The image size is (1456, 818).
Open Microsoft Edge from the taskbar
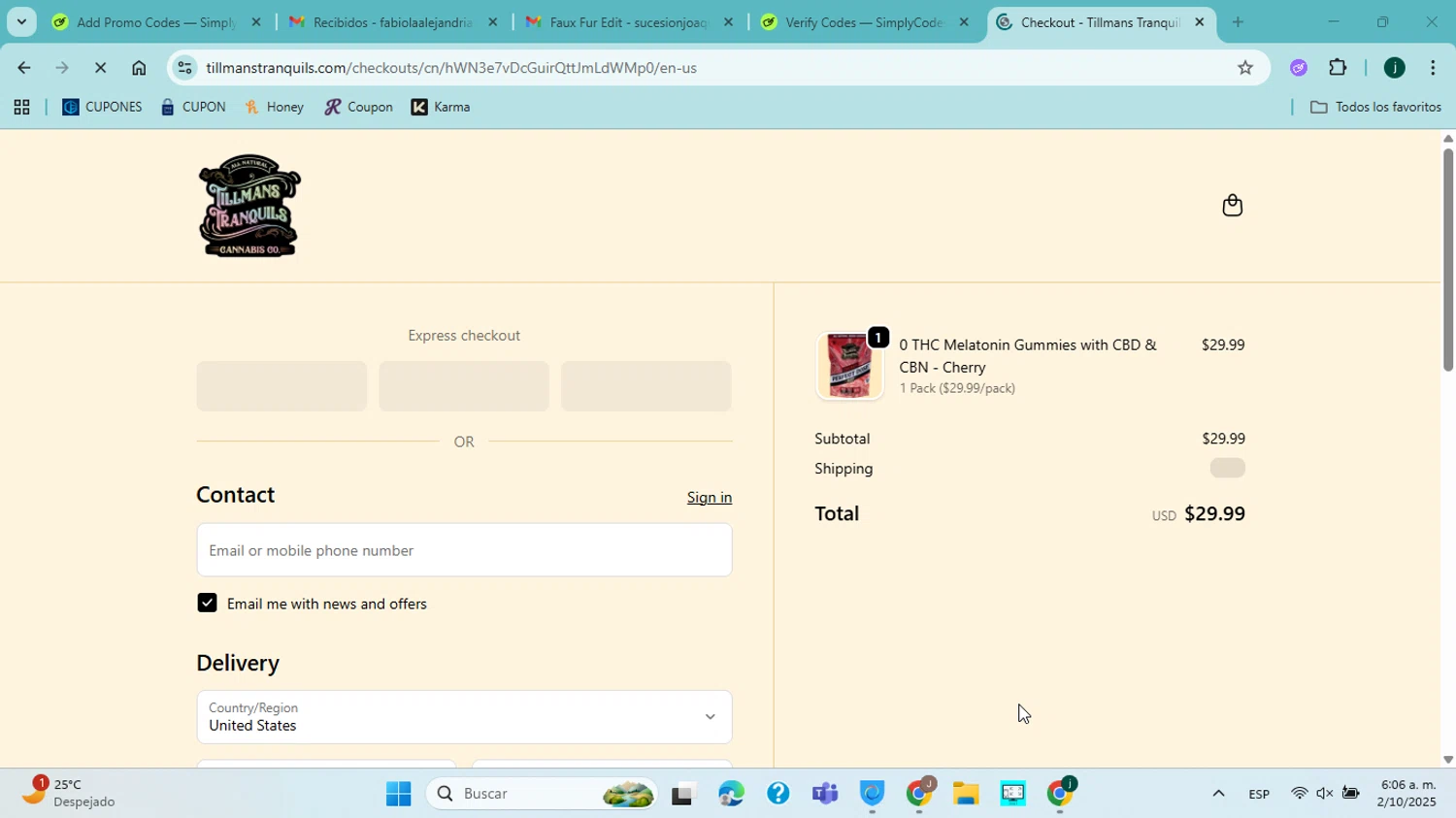(731, 794)
